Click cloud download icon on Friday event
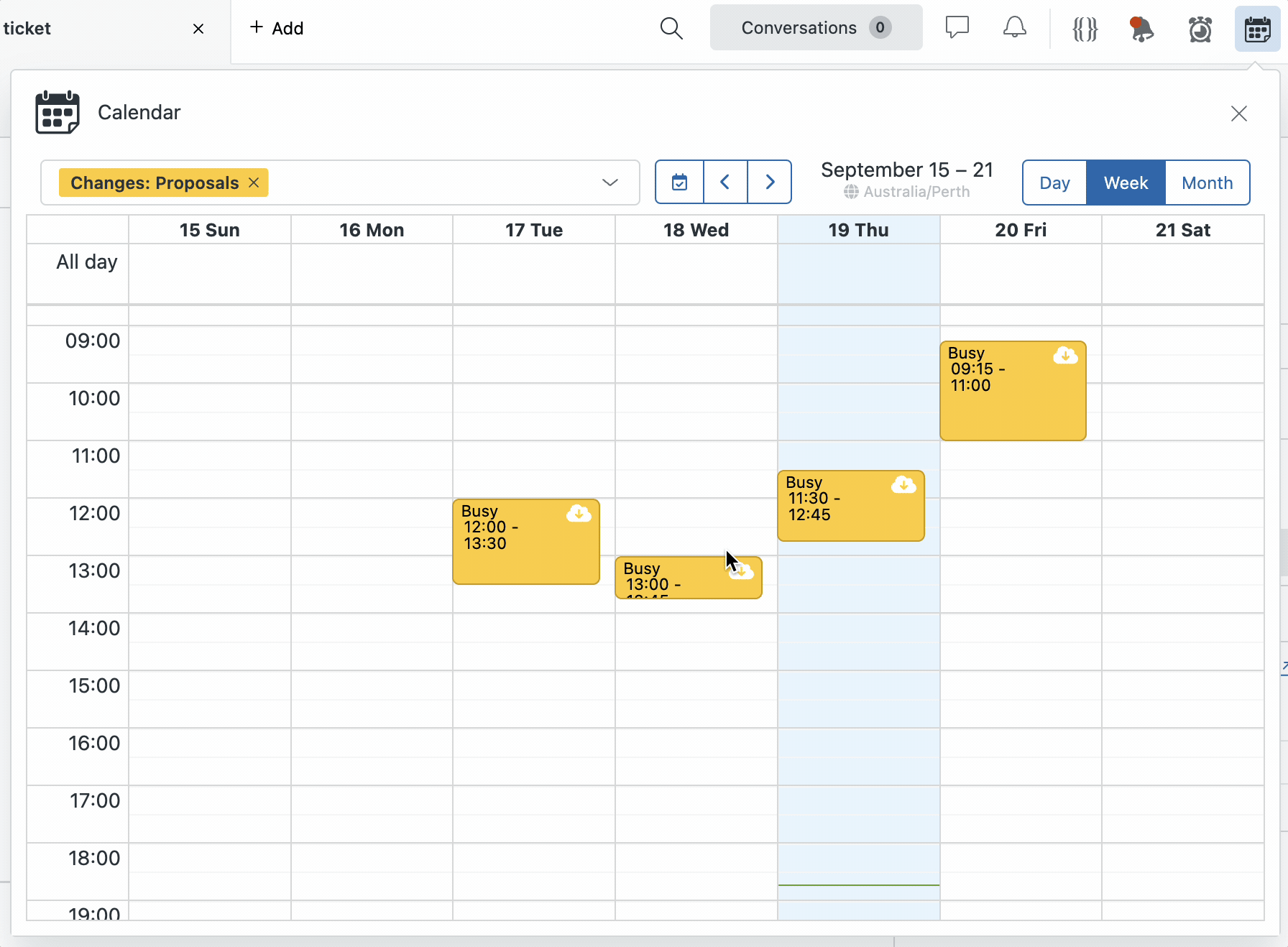The width and height of the screenshot is (1288, 947). pyautogui.click(x=1065, y=355)
